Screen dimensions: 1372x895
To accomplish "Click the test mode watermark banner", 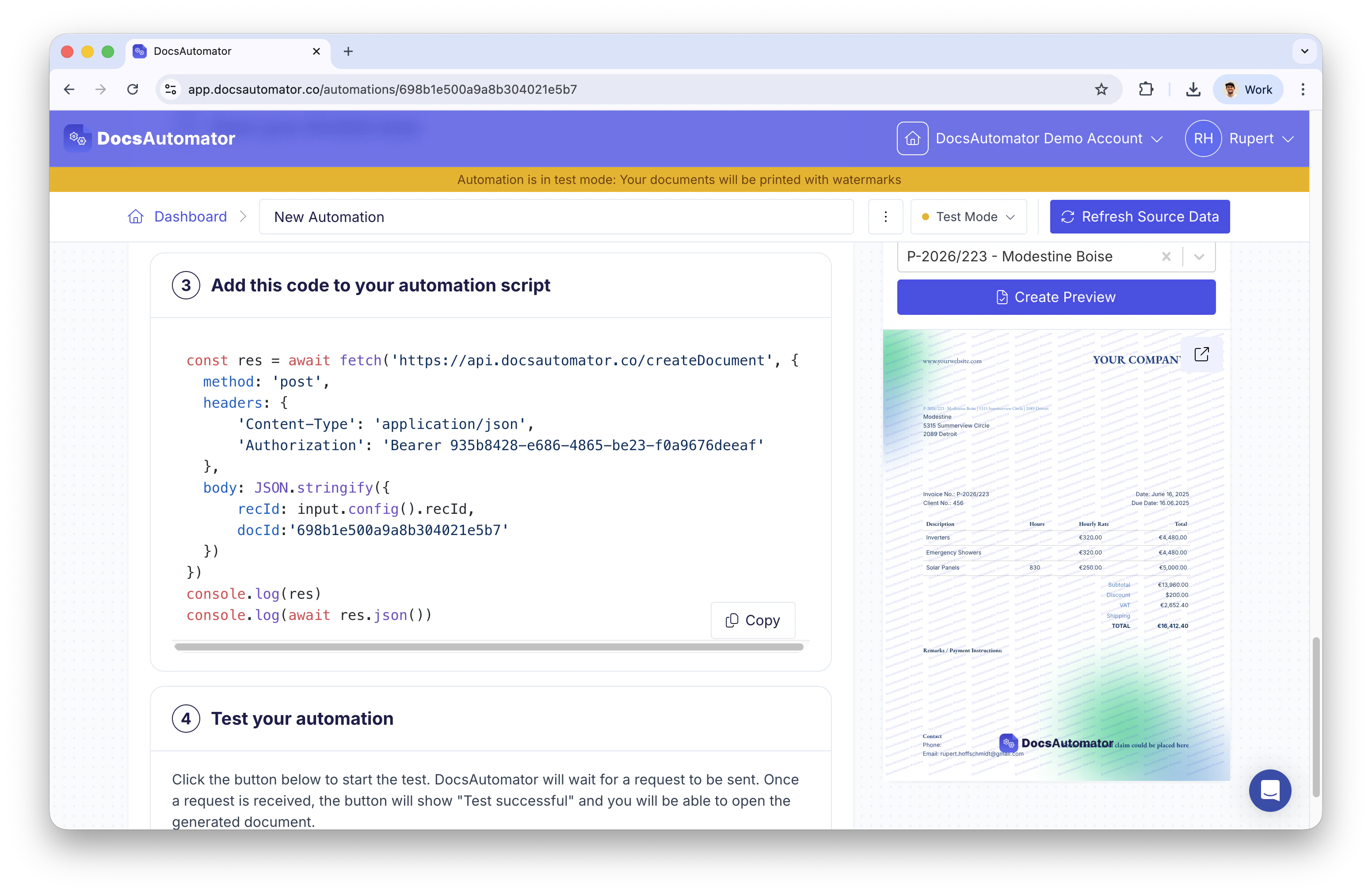I will [679, 180].
